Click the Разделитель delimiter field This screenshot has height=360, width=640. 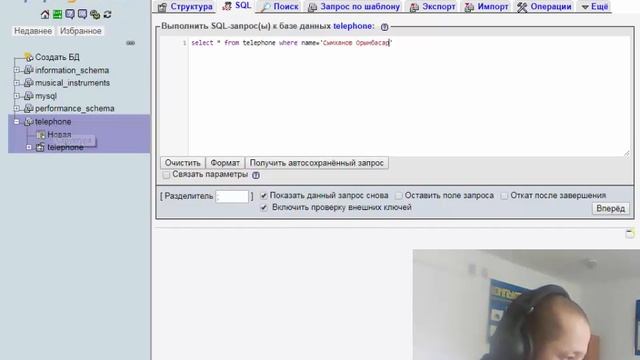pyautogui.click(x=232, y=196)
